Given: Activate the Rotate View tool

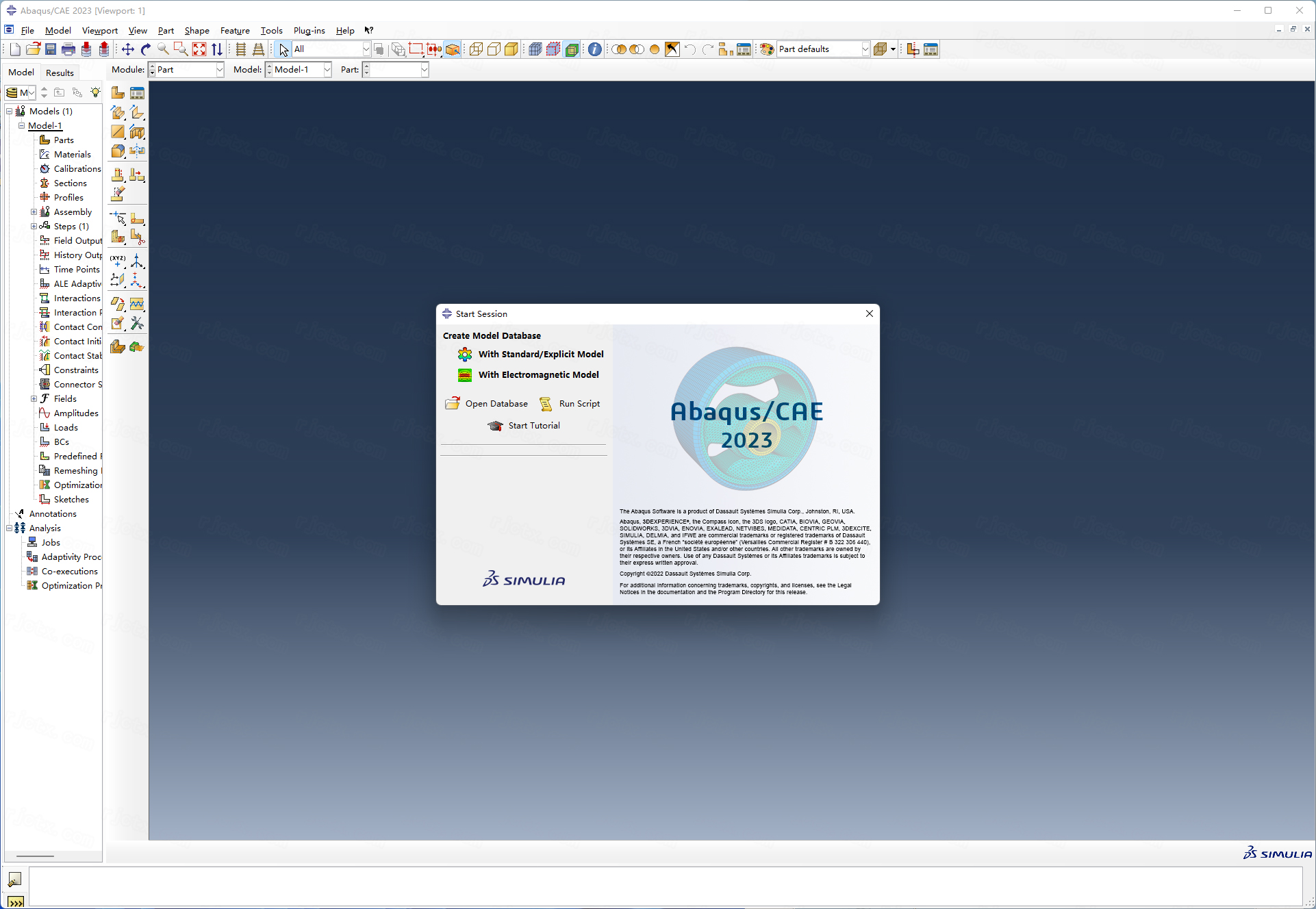Looking at the screenshot, I should coord(144,49).
